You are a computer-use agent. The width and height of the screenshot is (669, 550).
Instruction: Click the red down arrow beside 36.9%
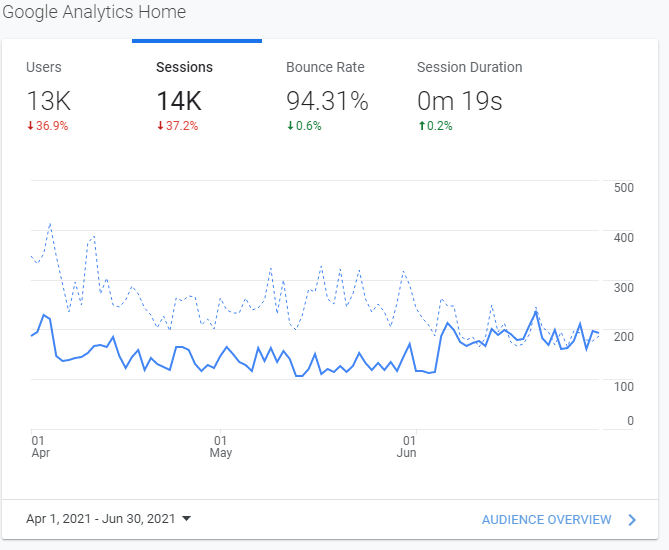coord(30,126)
